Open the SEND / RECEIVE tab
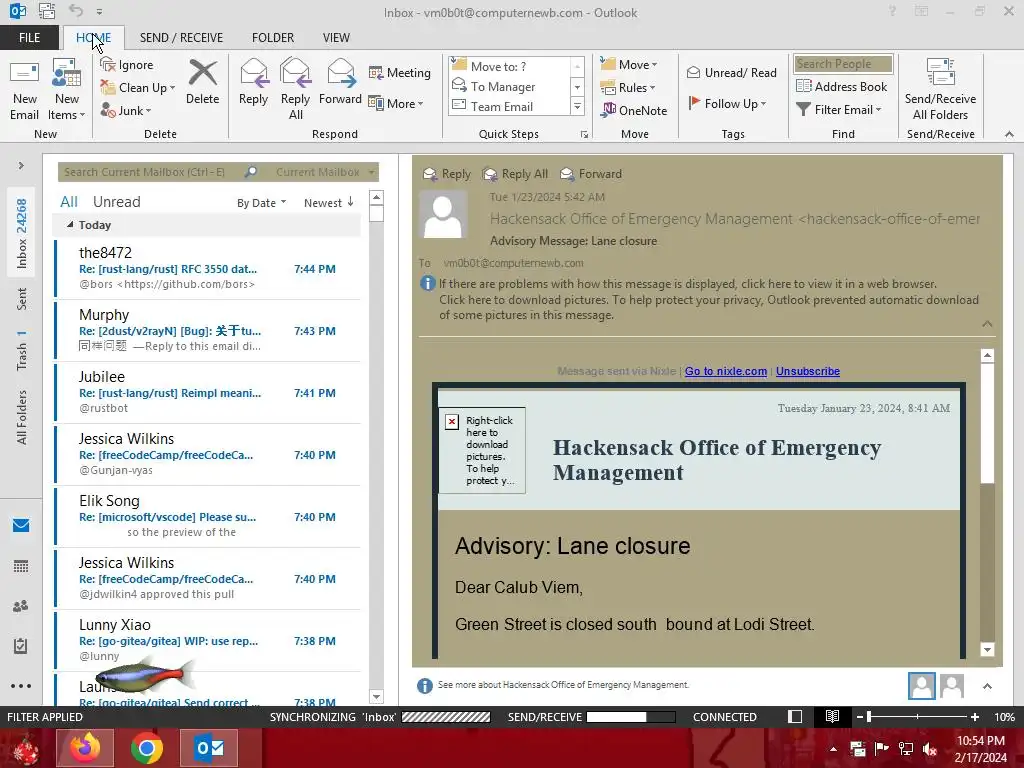The height and width of the screenshot is (768, 1024). [x=182, y=37]
